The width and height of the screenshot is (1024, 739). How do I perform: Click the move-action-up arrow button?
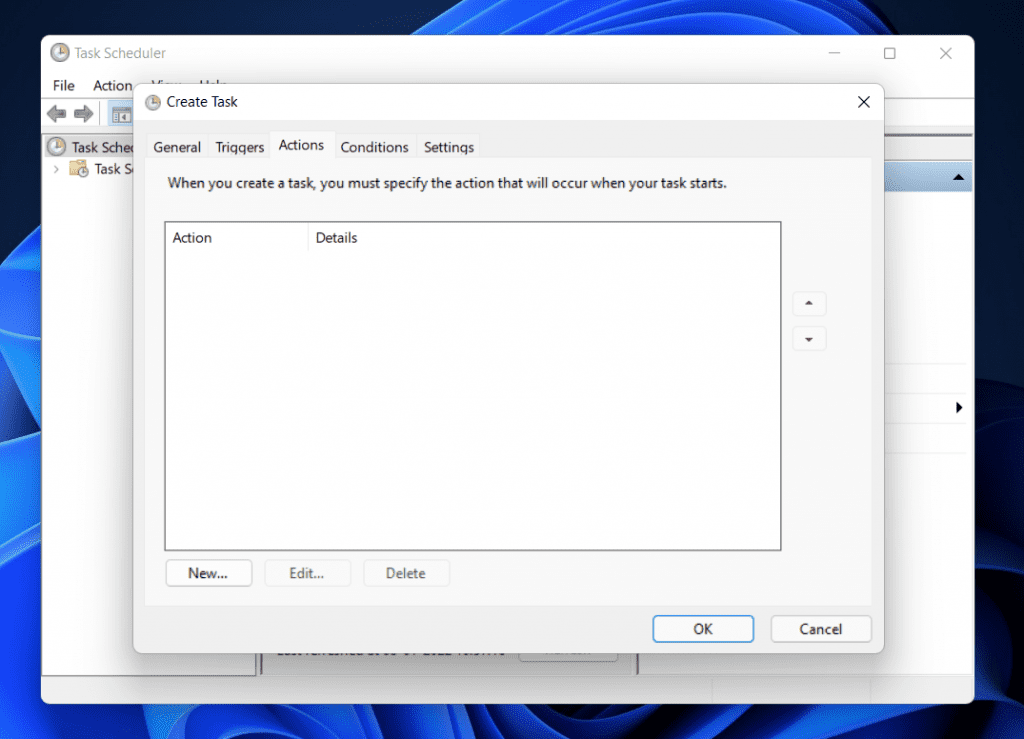tap(808, 303)
